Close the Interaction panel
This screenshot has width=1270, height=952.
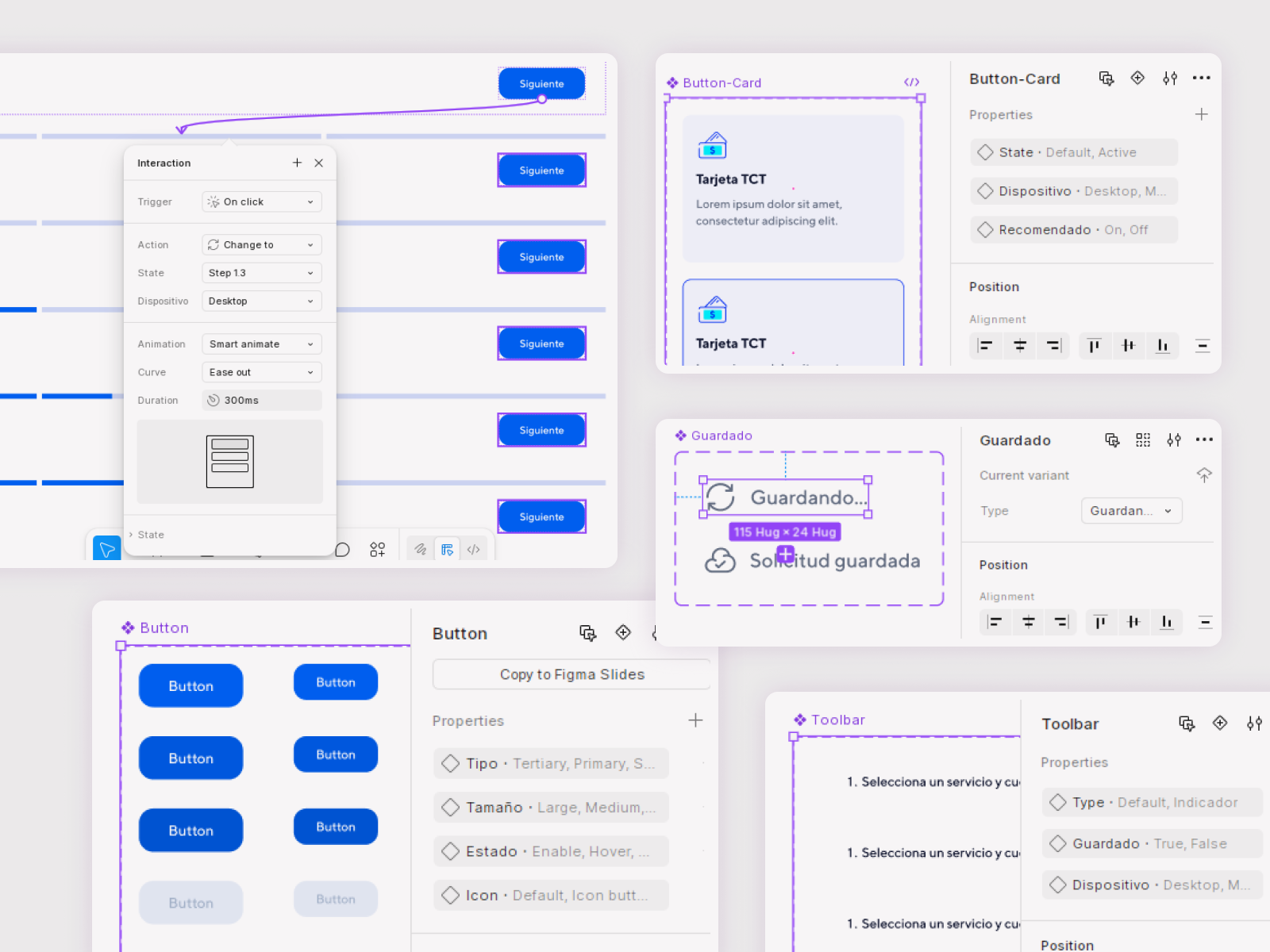318,163
